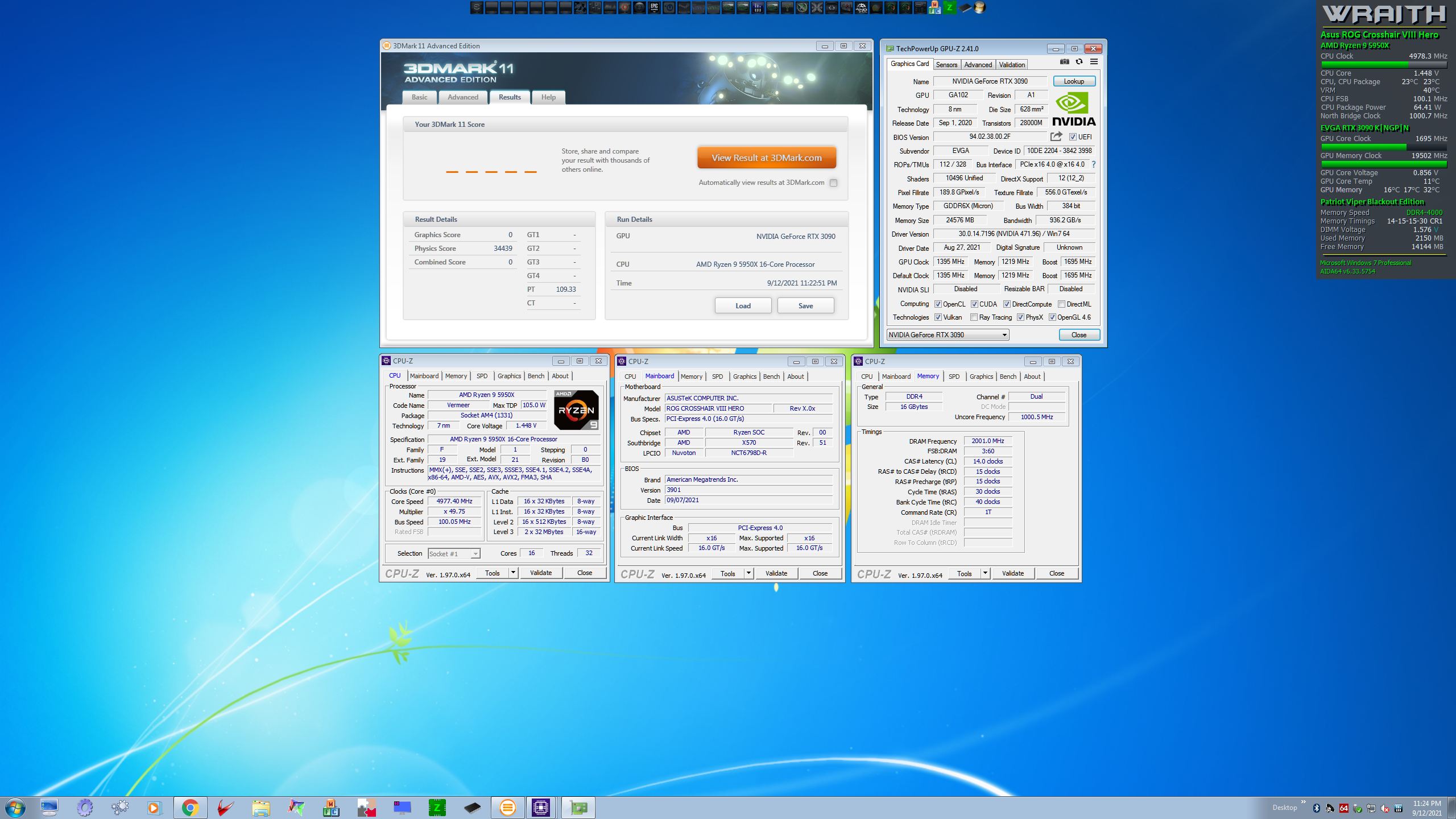Screen dimensions: 1456x819
Task: Toggle the Ray Tracing checkbox
Action: [x=974, y=317]
